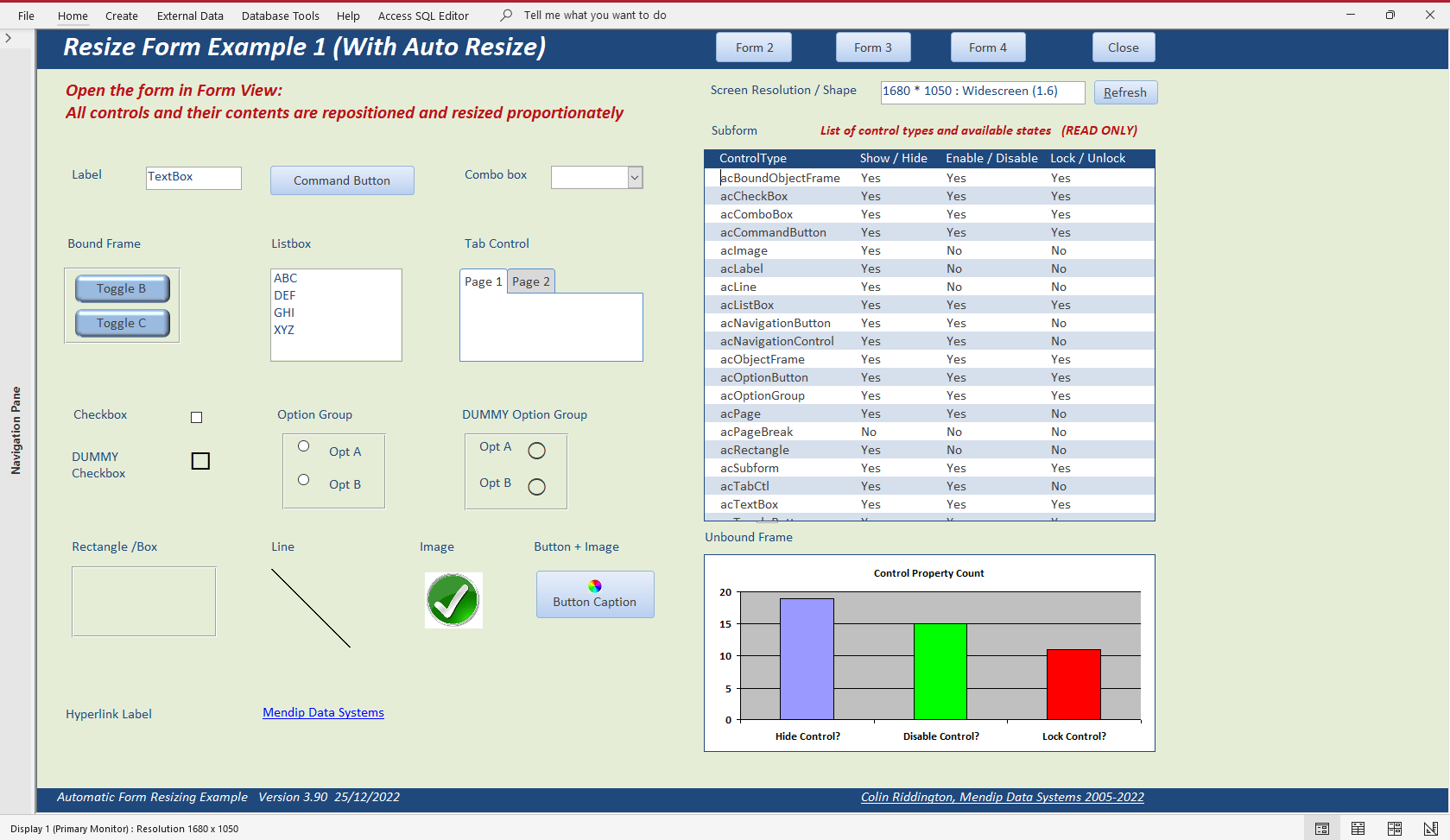Expand the Navigation Pane chevron

click(9, 38)
